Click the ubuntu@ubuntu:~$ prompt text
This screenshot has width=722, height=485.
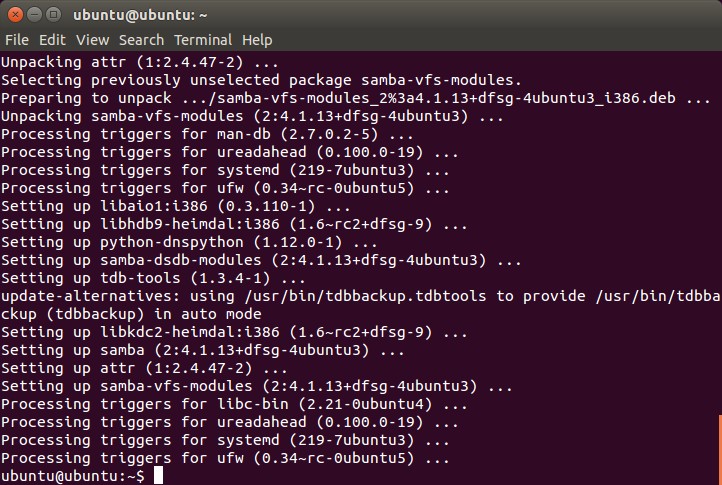pos(72,476)
